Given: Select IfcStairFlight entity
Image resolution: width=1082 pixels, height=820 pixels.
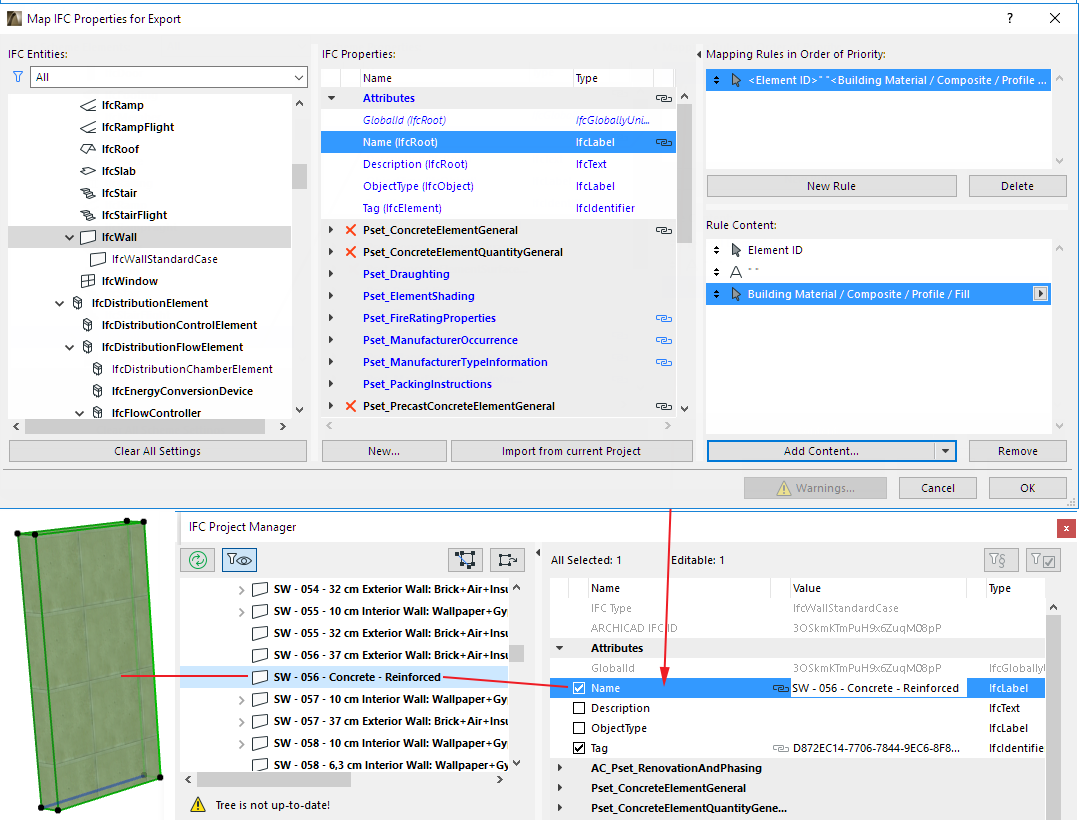Looking at the screenshot, I should click(134, 215).
